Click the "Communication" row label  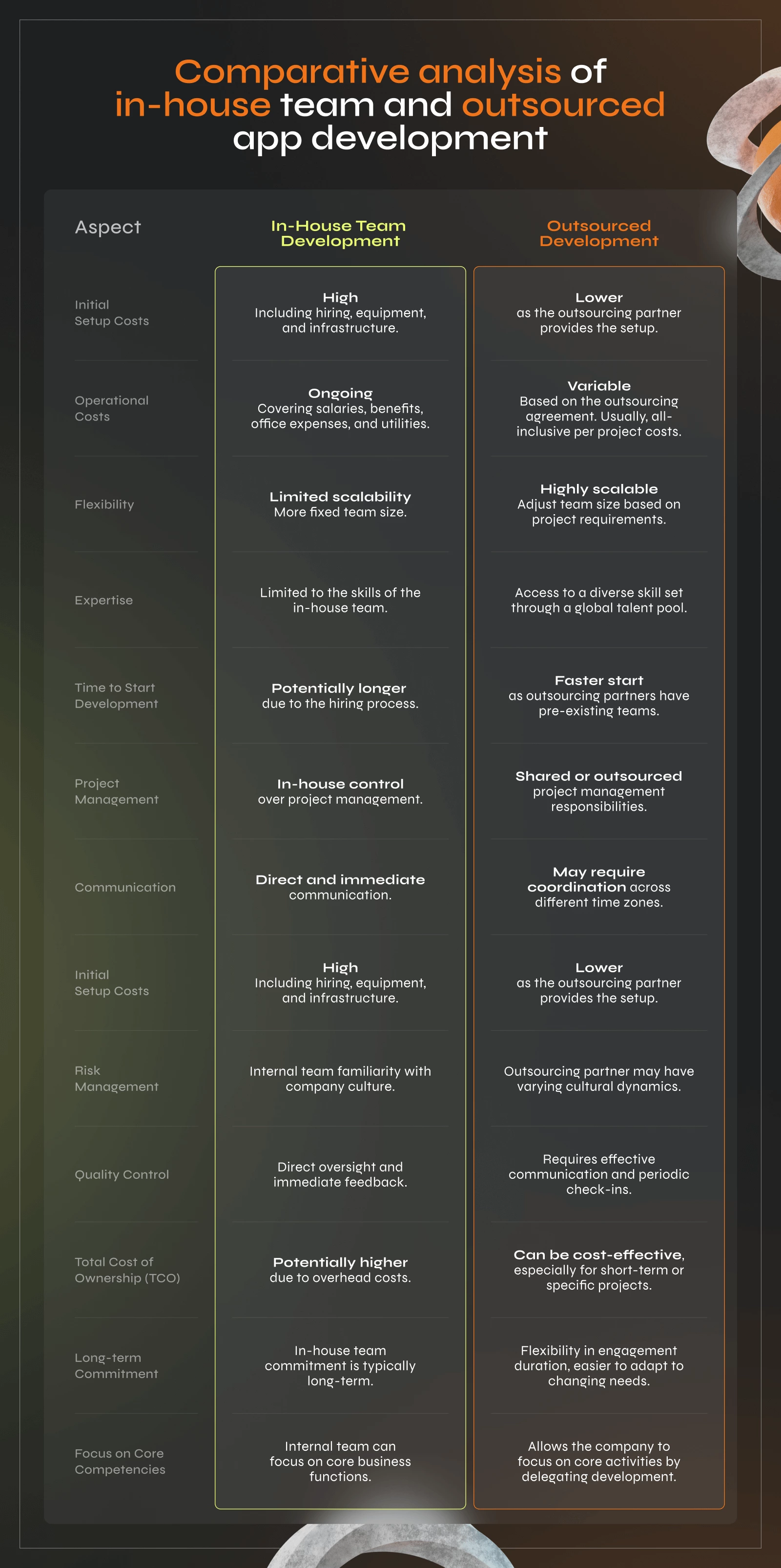pyautogui.click(x=124, y=887)
